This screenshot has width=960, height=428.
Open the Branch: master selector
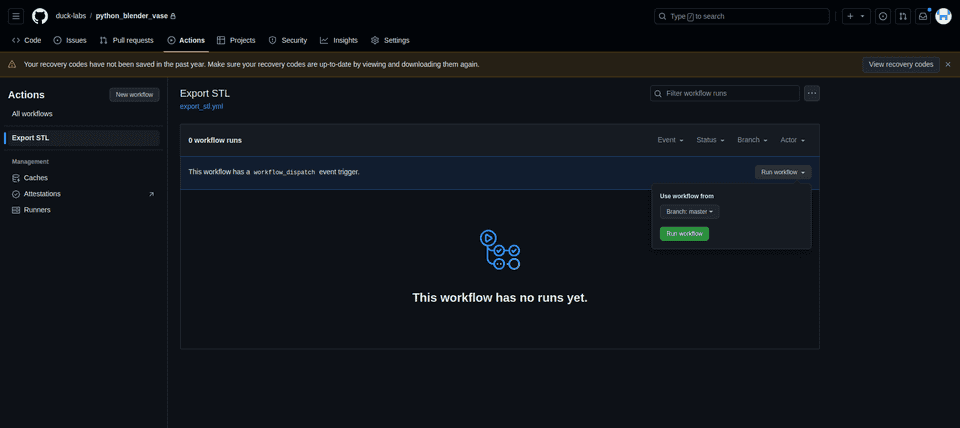[689, 212]
